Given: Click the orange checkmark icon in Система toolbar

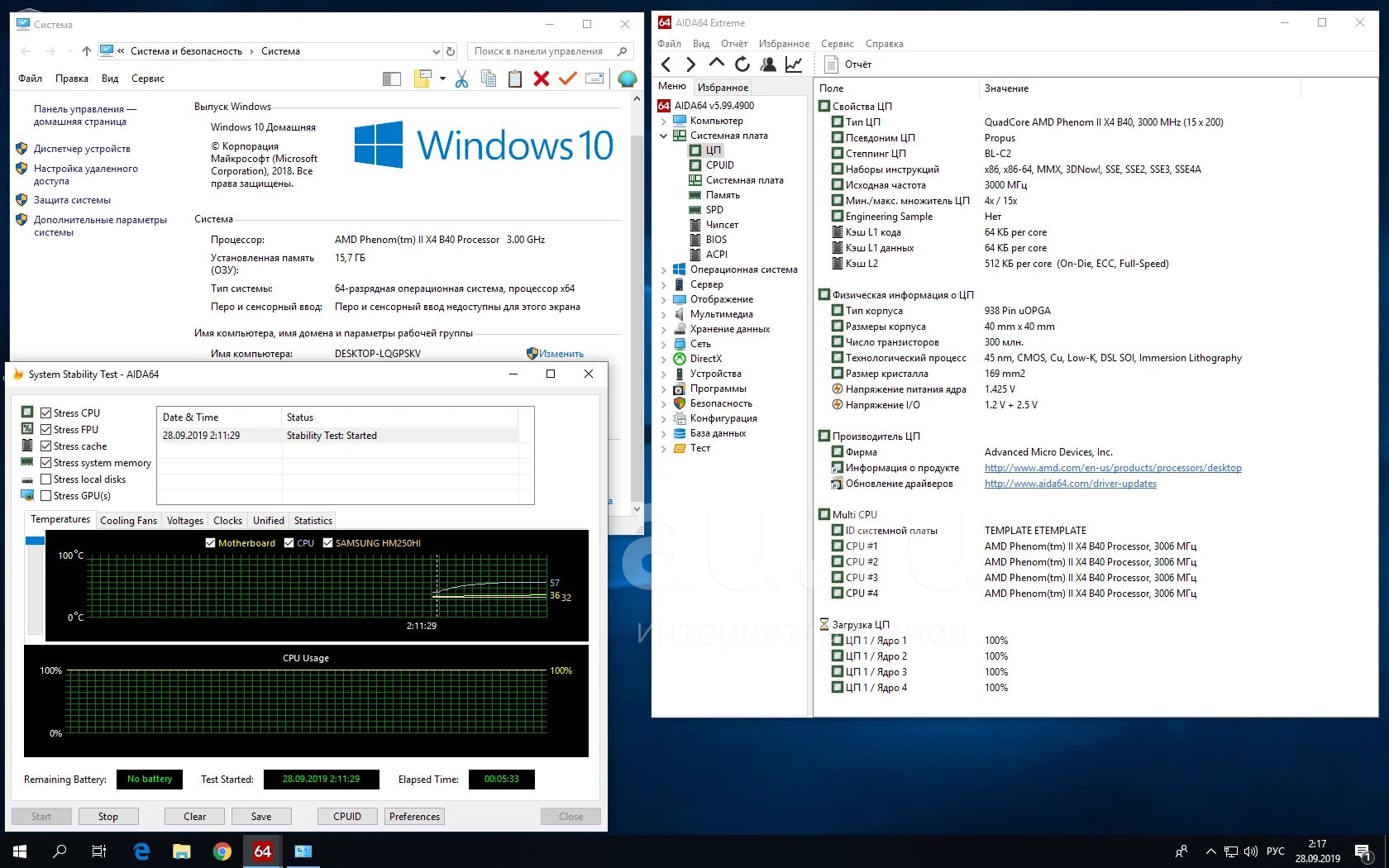Looking at the screenshot, I should tap(567, 79).
